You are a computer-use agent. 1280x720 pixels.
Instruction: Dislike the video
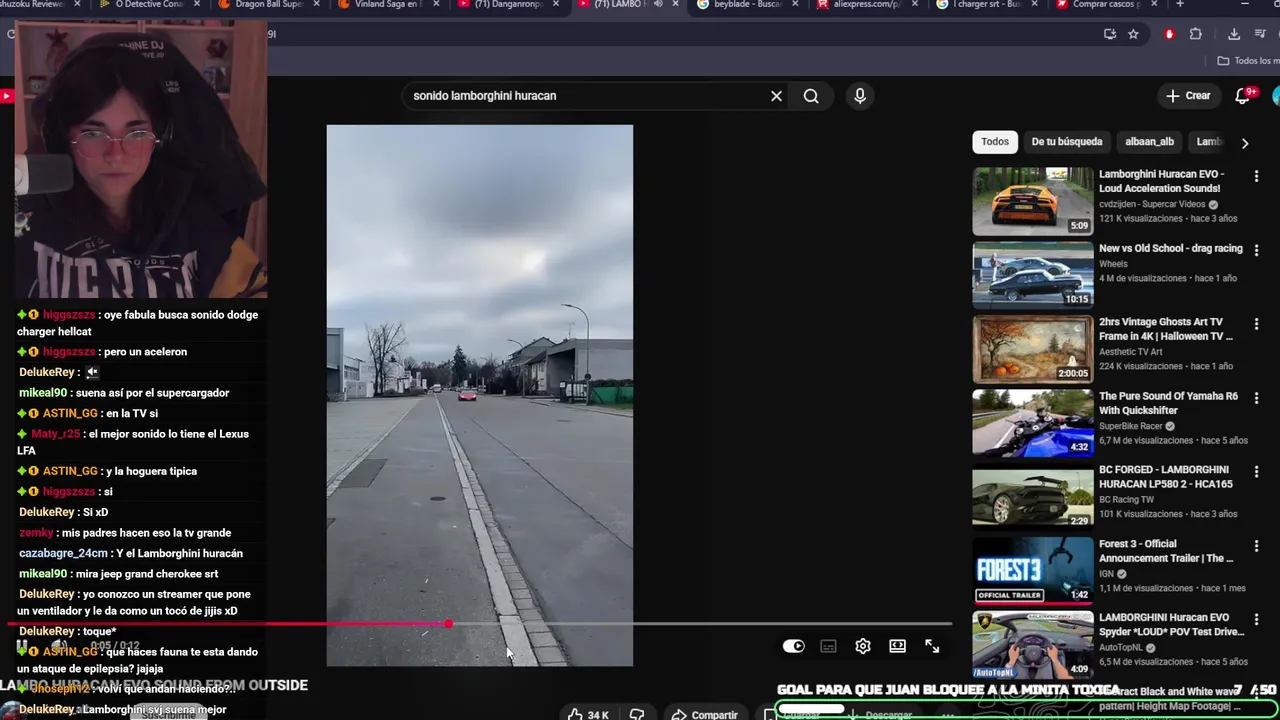click(636, 714)
